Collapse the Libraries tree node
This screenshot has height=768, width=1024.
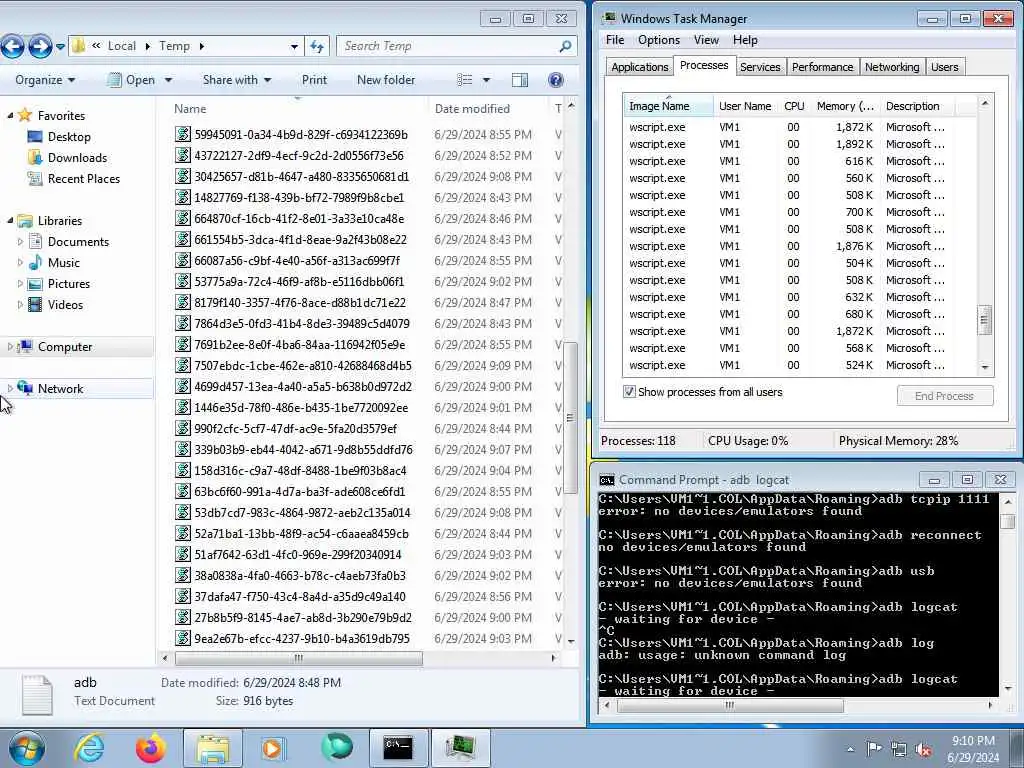[10, 221]
